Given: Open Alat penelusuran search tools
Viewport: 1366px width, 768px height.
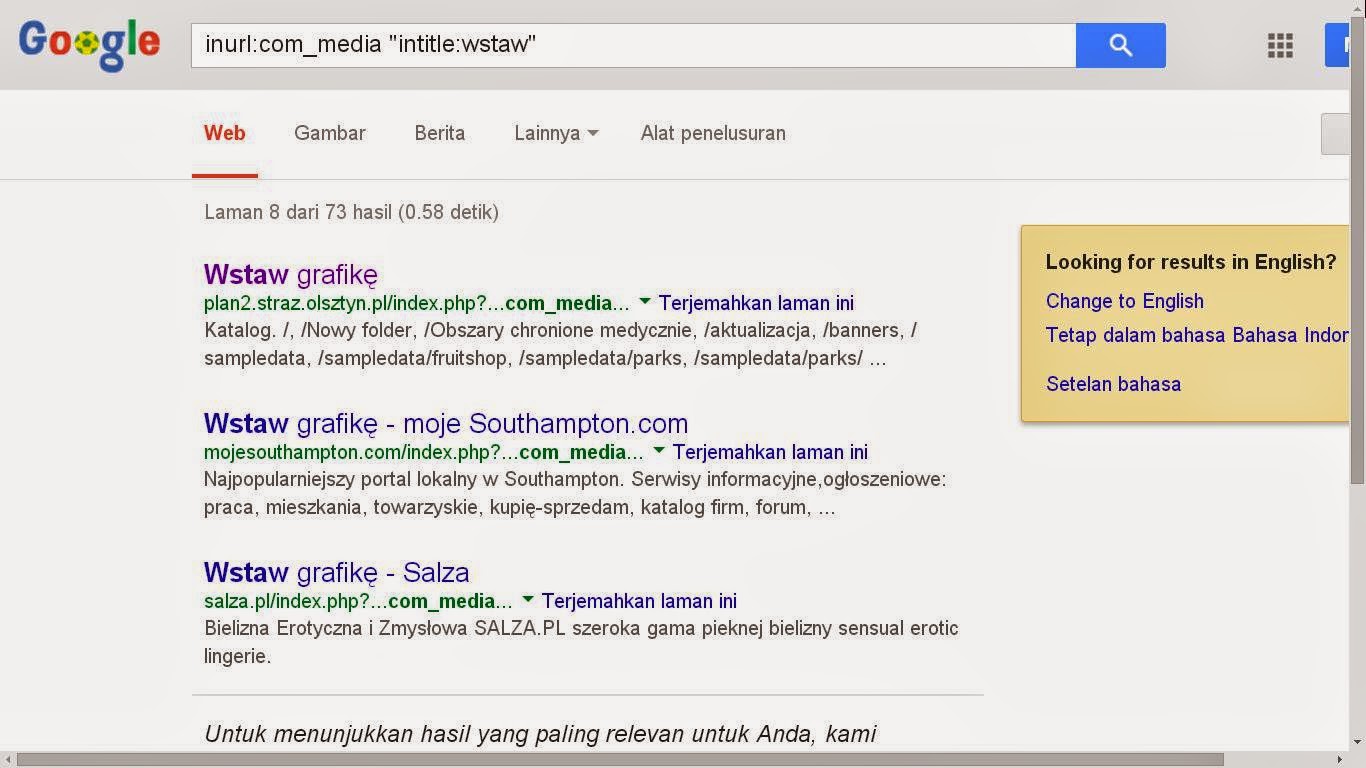Looking at the screenshot, I should tap(713, 133).
